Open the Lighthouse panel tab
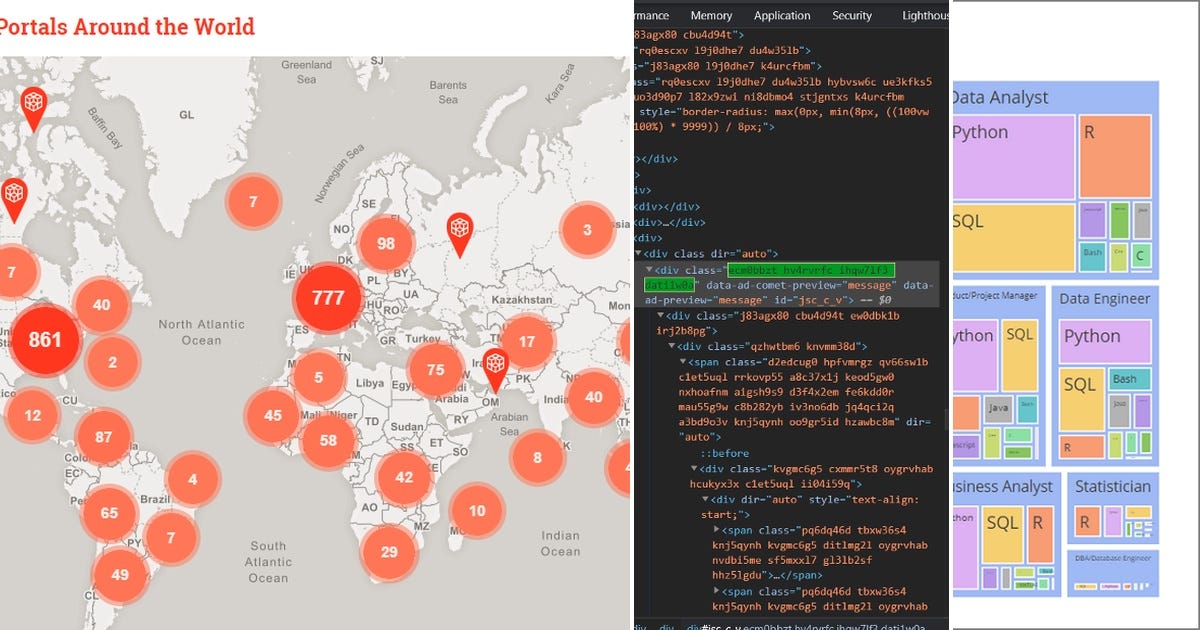The height and width of the screenshot is (630, 1200). click(924, 15)
